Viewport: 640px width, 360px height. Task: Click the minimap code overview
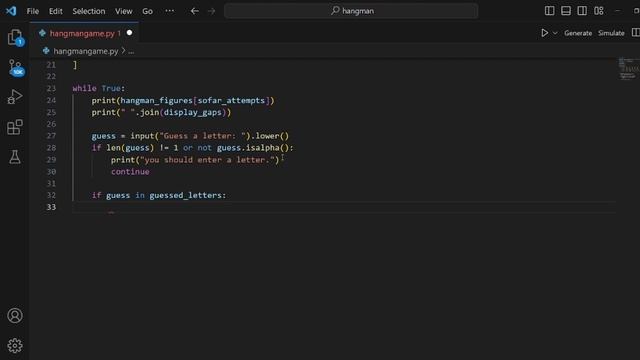[628, 69]
